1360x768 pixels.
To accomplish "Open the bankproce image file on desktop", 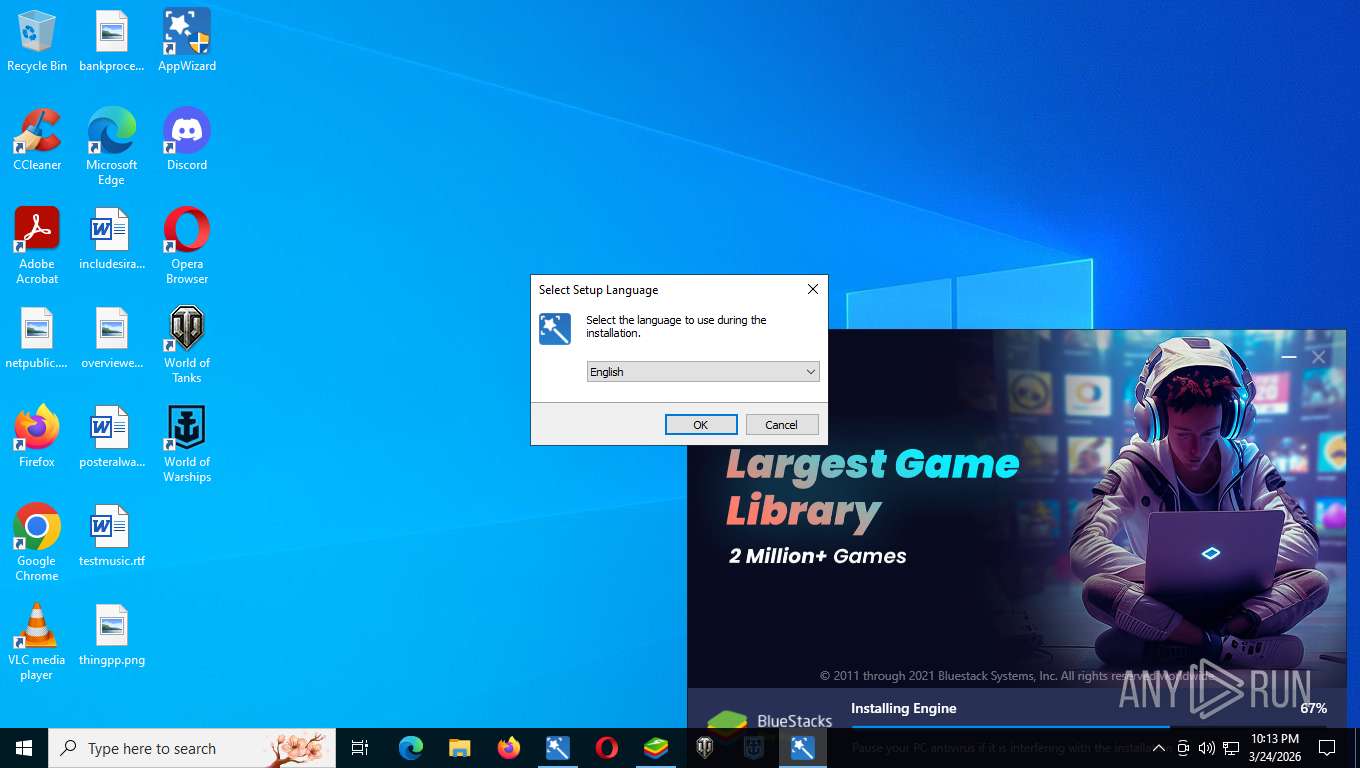I will (112, 42).
